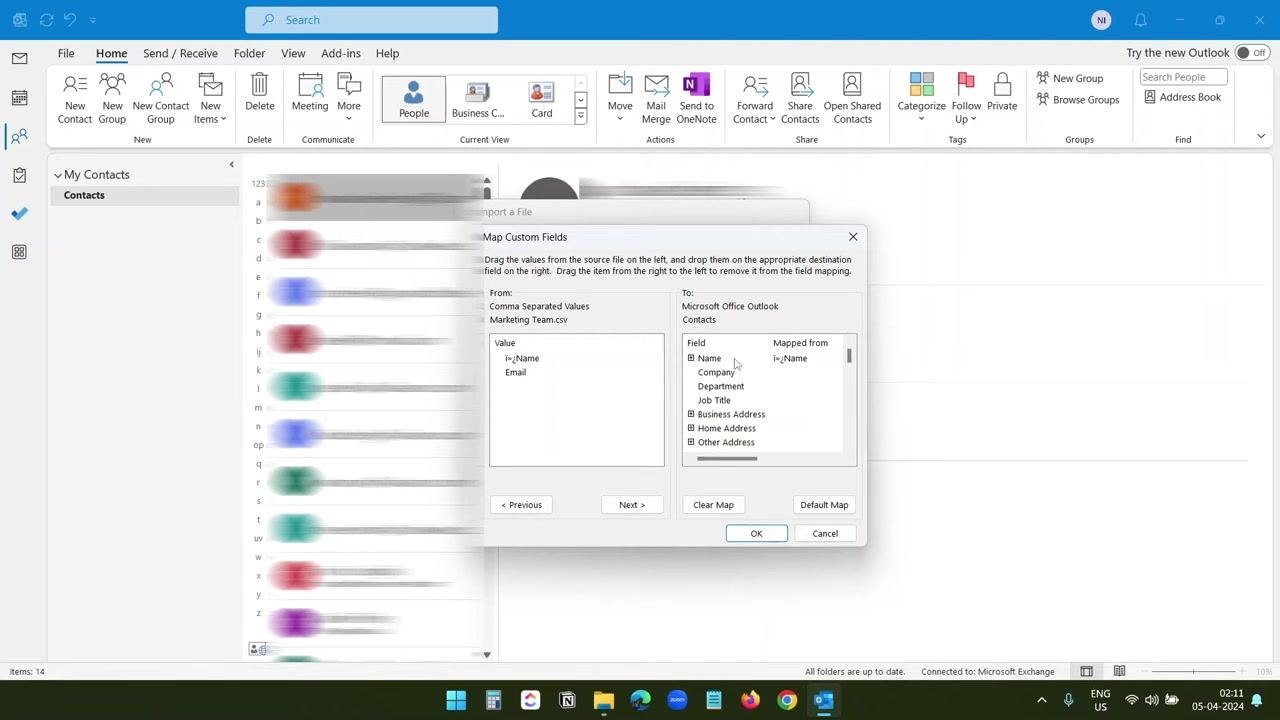
Task: Click New Contact Group icon
Action: coord(160,98)
